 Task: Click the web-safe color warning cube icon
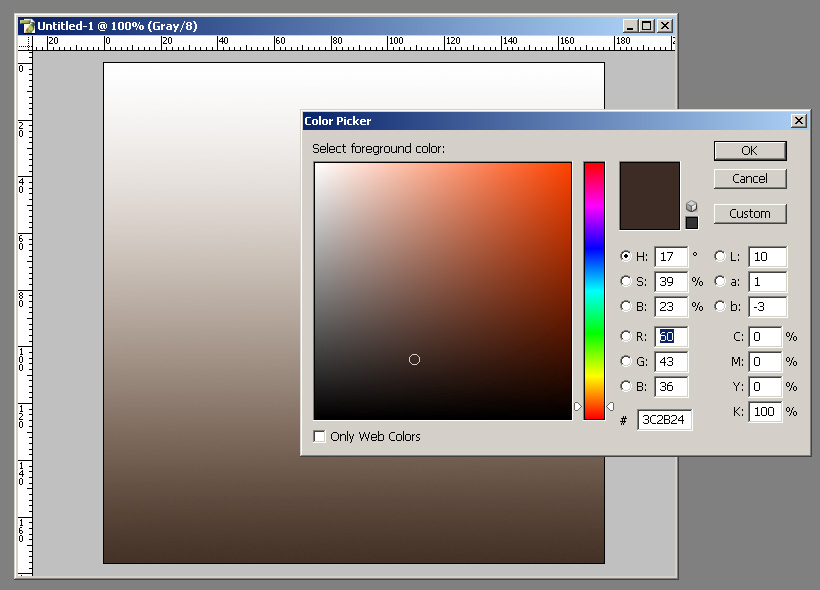tap(691, 206)
